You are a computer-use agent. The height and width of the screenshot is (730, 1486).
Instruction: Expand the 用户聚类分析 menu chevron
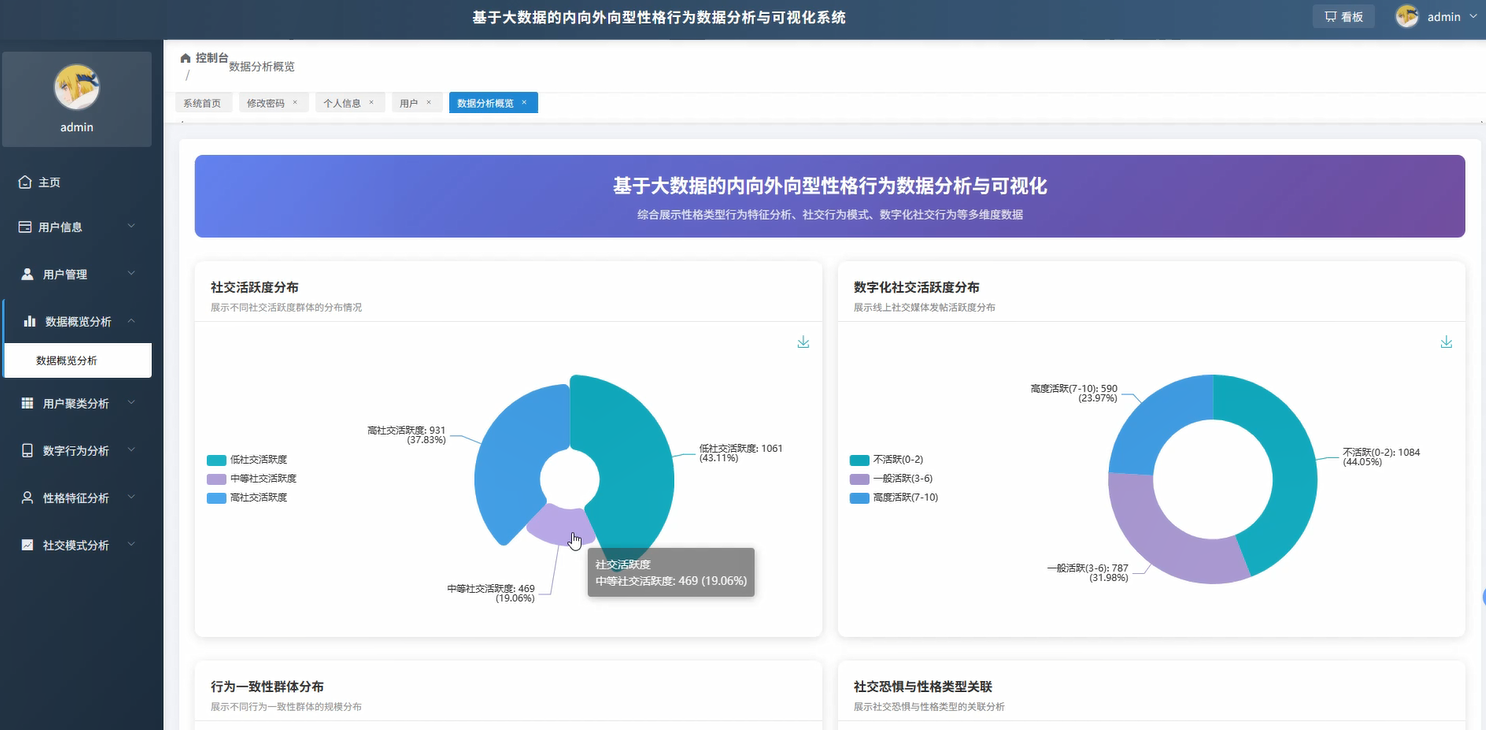132,403
